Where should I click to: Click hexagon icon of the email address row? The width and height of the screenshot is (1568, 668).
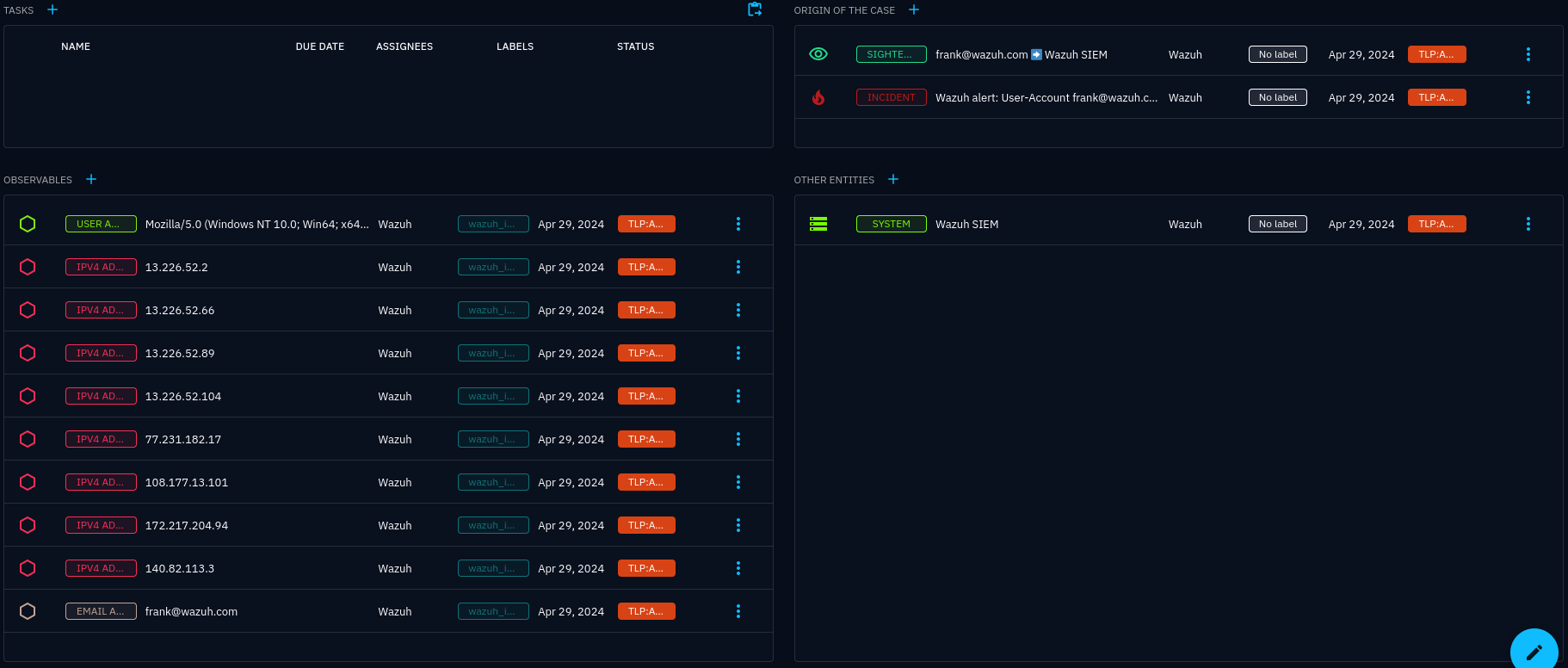(28, 611)
